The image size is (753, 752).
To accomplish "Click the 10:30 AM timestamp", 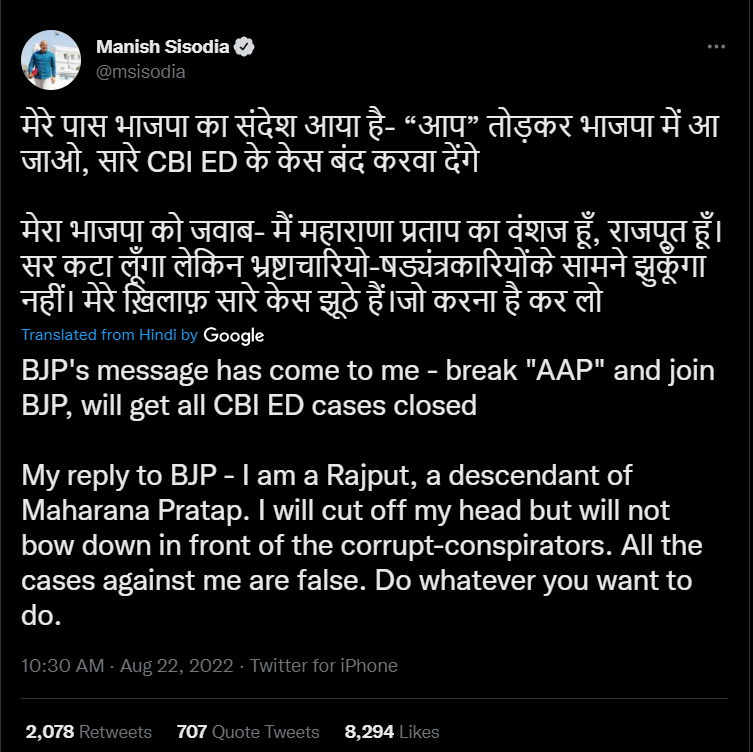I will (x=62, y=665).
